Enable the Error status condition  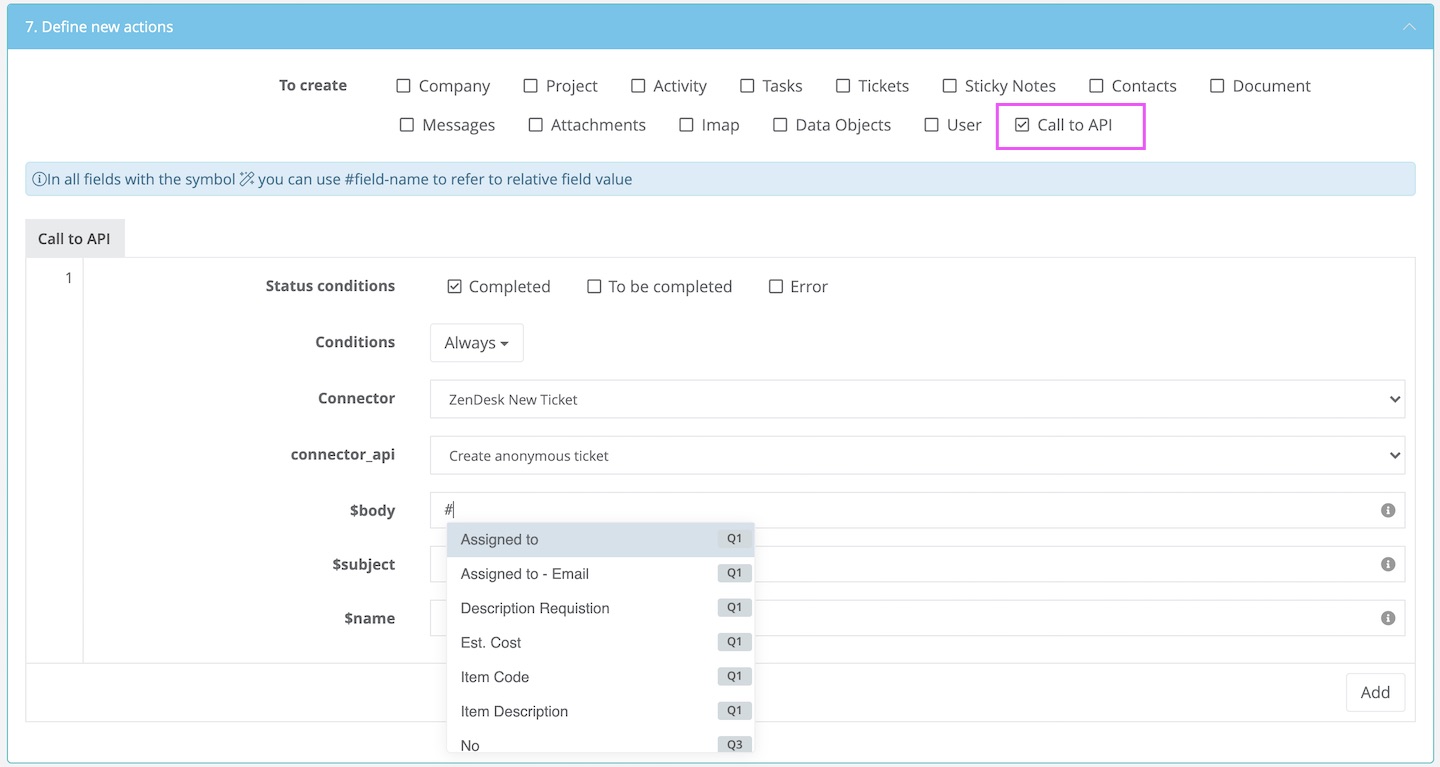pyautogui.click(x=776, y=286)
